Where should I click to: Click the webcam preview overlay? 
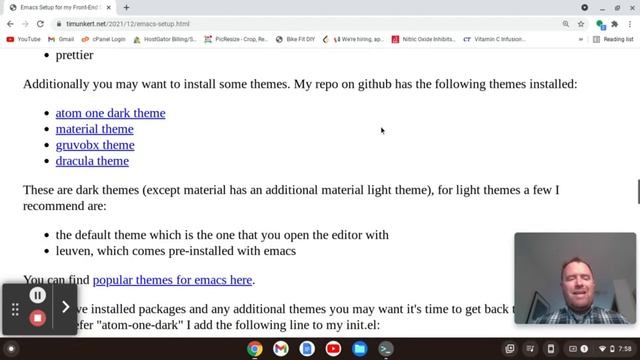[x=575, y=278]
